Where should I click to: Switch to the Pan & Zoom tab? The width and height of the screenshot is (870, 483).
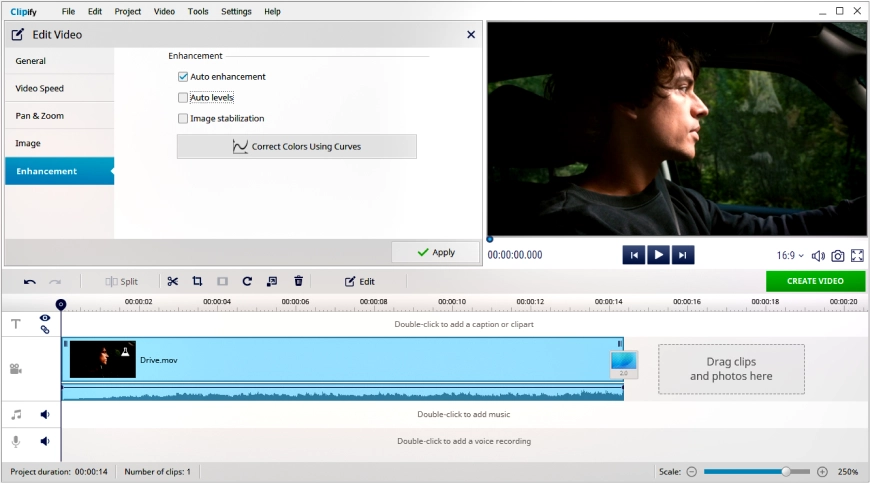tap(59, 116)
